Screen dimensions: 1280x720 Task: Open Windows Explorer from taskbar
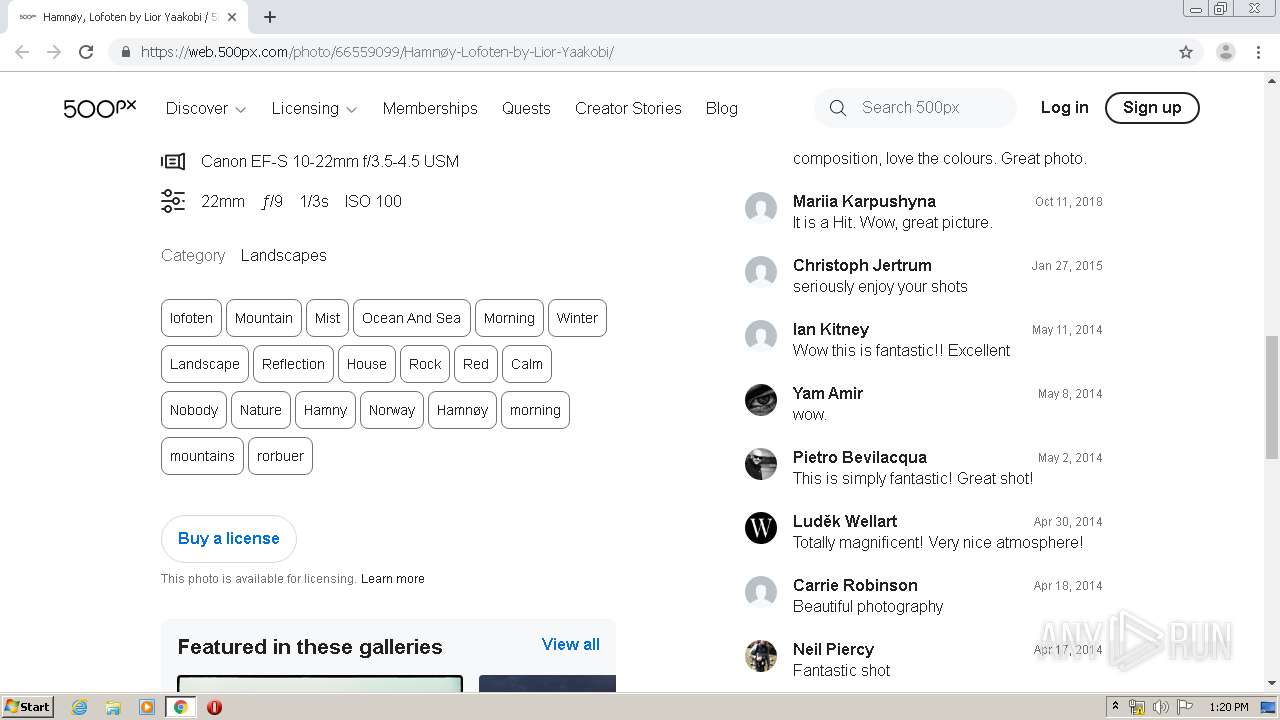click(113, 707)
